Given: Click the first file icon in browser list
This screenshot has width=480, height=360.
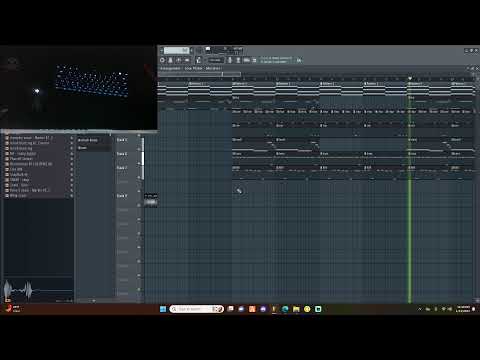Looking at the screenshot, I should (x=7, y=138).
